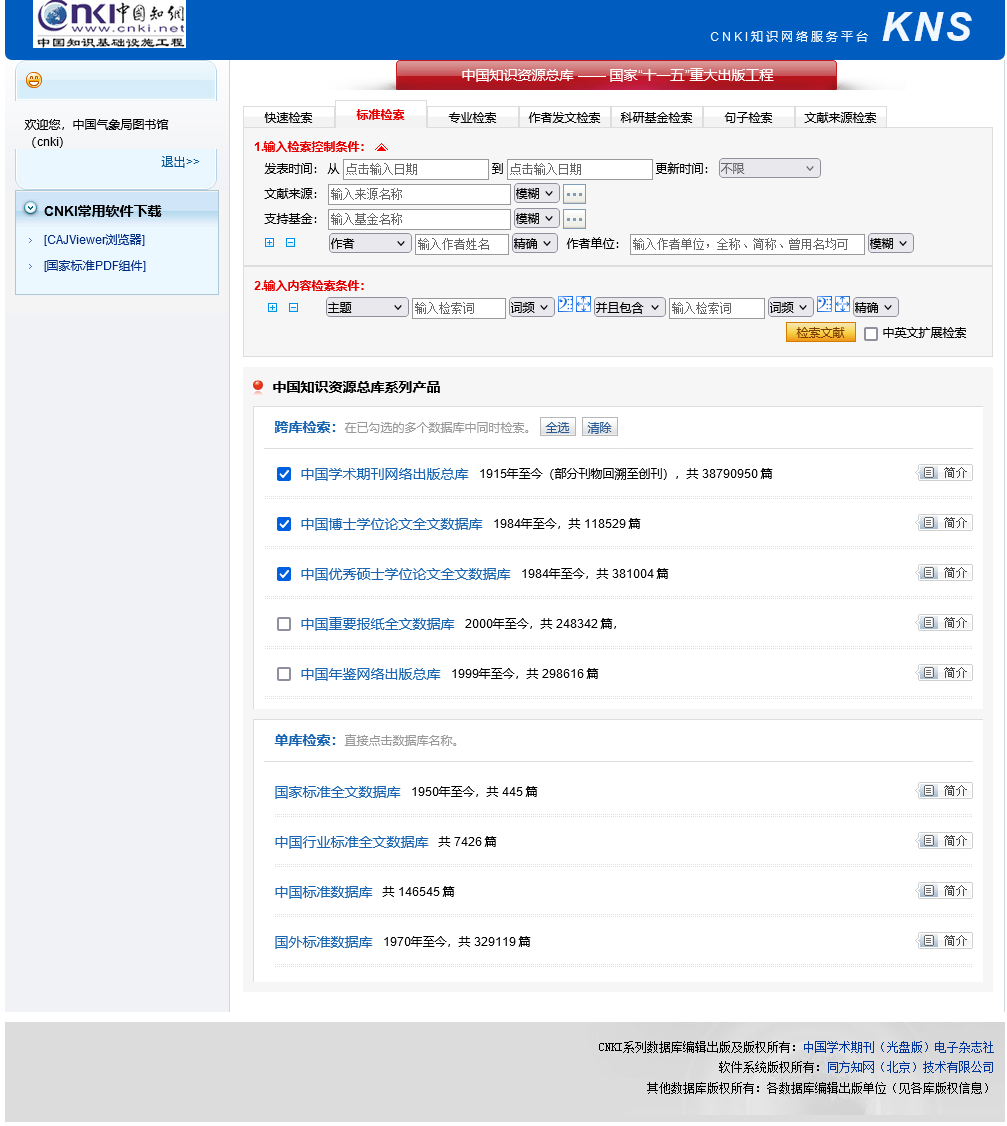Switch to the 科研基金检索 tab
This screenshot has height=1126, width=1007.
656,116
